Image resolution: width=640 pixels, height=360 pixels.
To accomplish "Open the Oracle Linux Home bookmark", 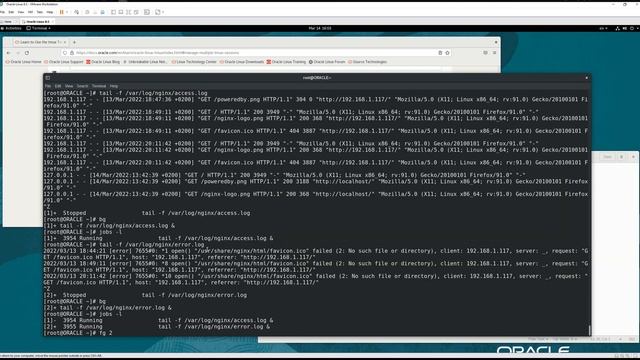I will [23, 62].
